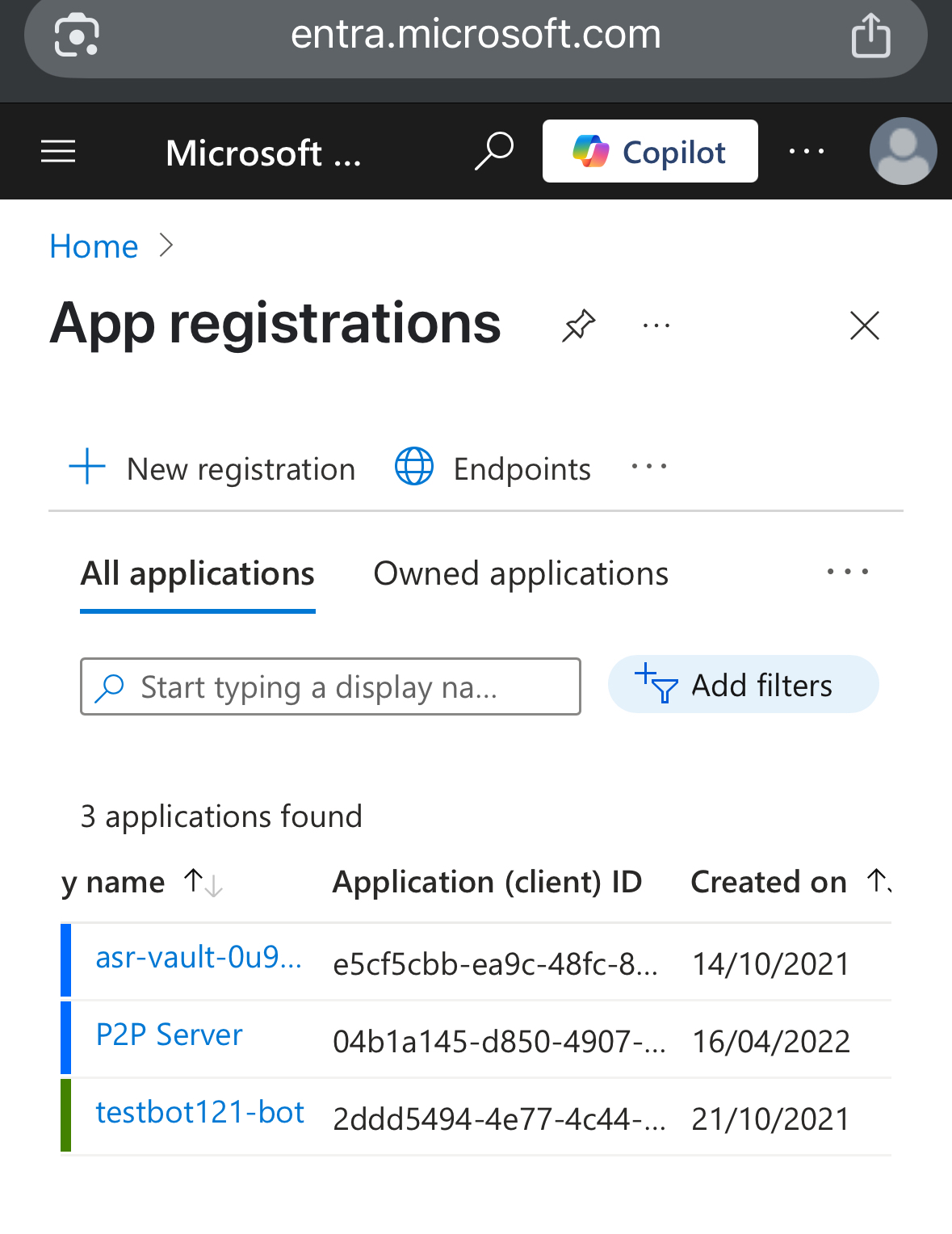Open testbot121-bot application
952x1234 pixels.
pyautogui.click(x=199, y=1113)
